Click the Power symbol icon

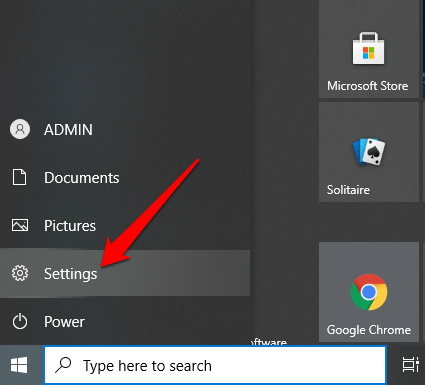click(20, 321)
